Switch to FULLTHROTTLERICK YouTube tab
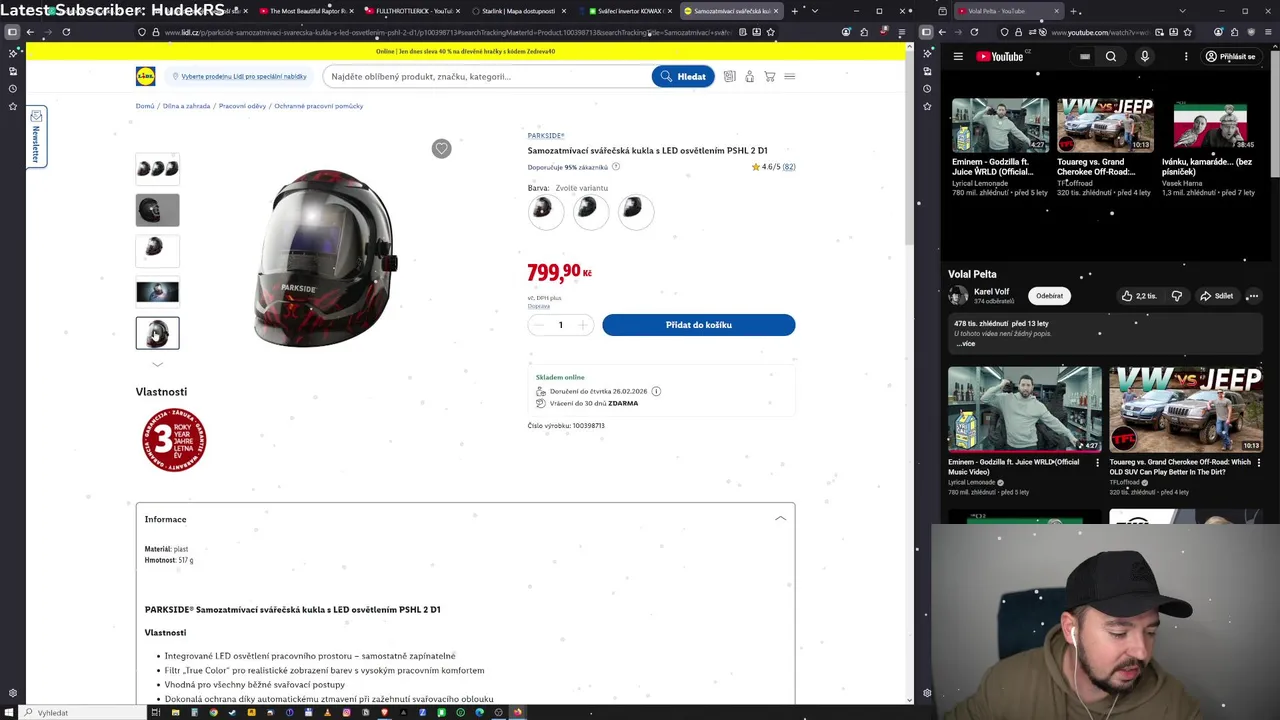The width and height of the screenshot is (1280, 720). click(x=412, y=11)
